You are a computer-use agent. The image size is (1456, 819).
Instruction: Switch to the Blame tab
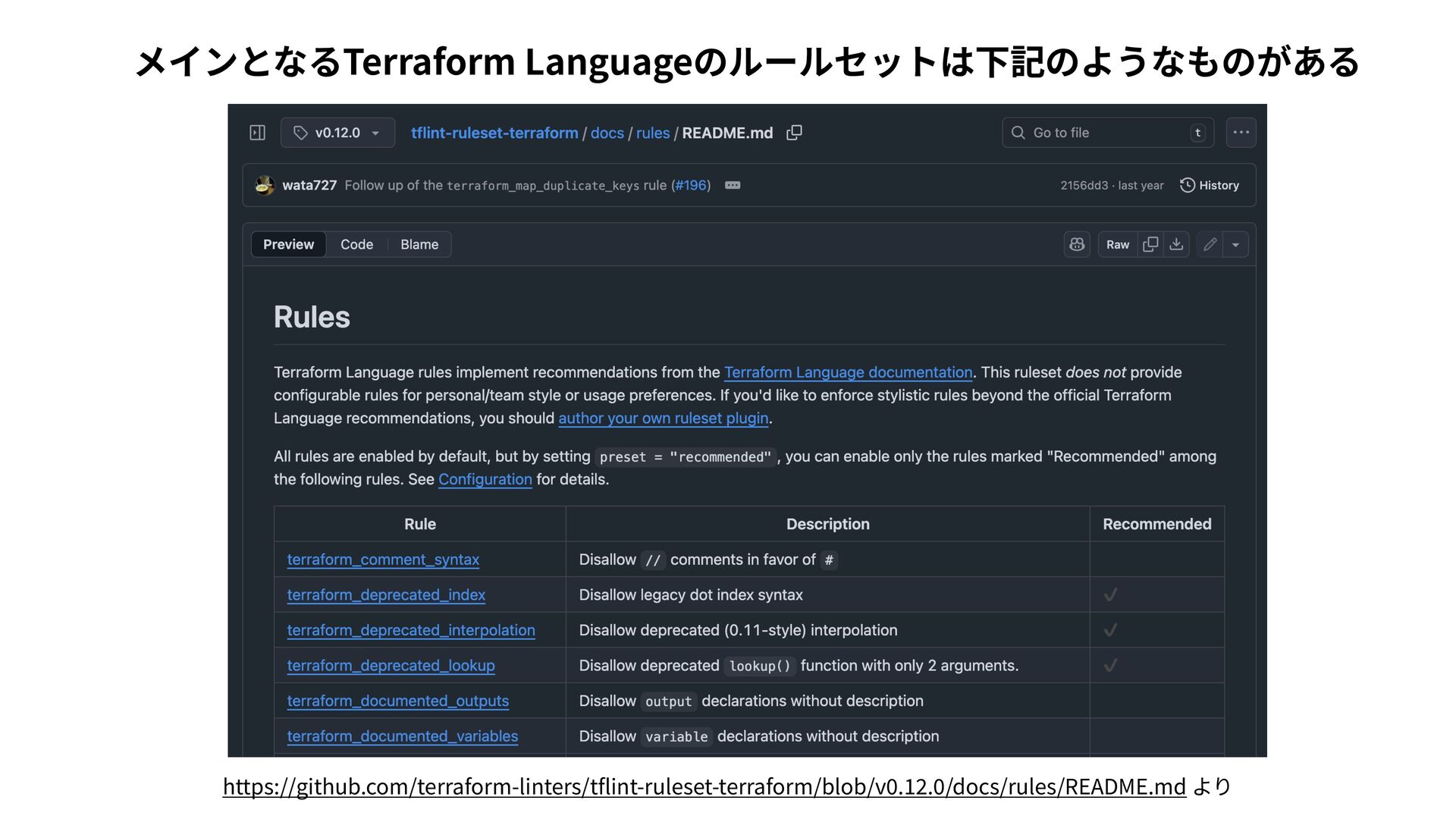pos(419,244)
